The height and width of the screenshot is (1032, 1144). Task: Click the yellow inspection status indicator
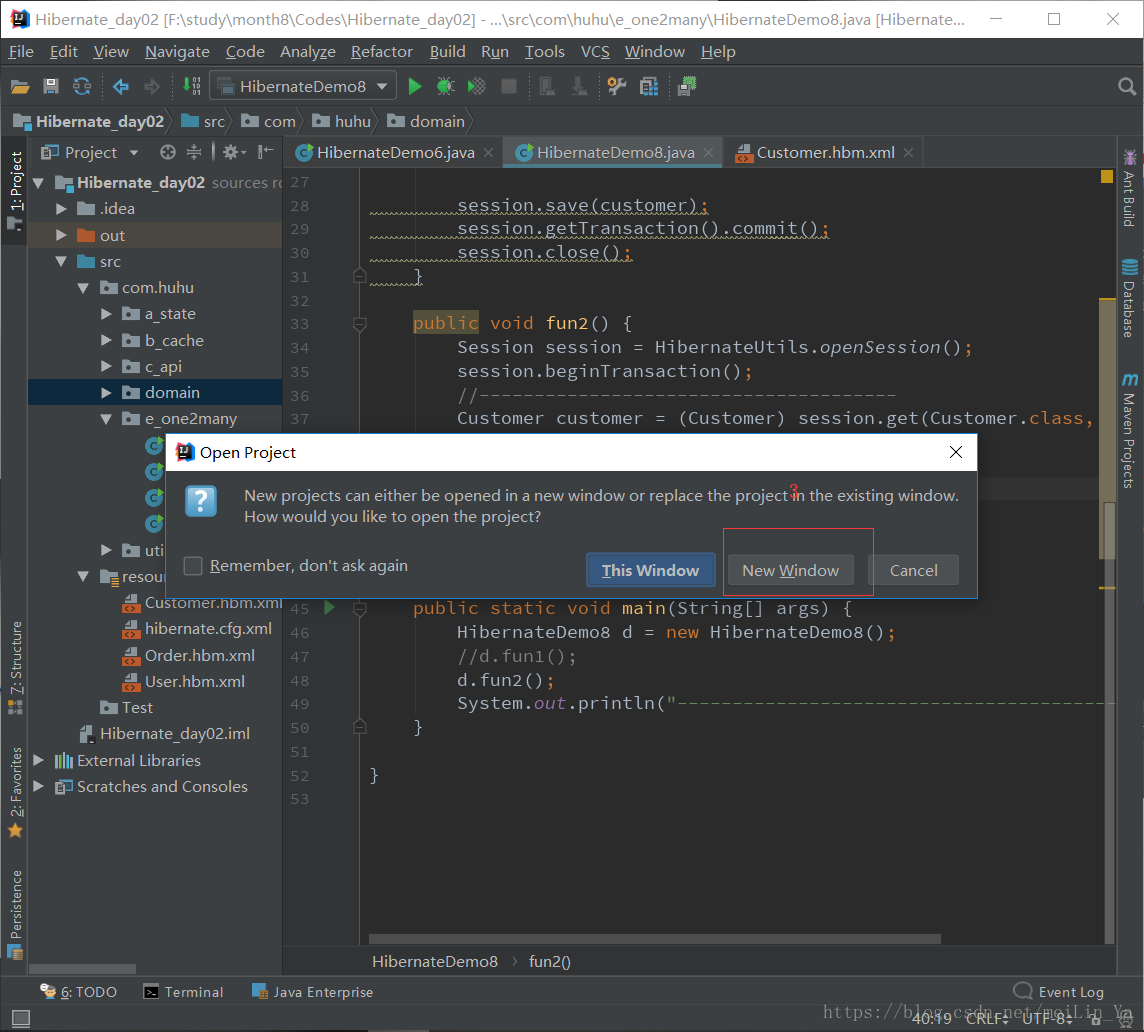pos(1107,177)
